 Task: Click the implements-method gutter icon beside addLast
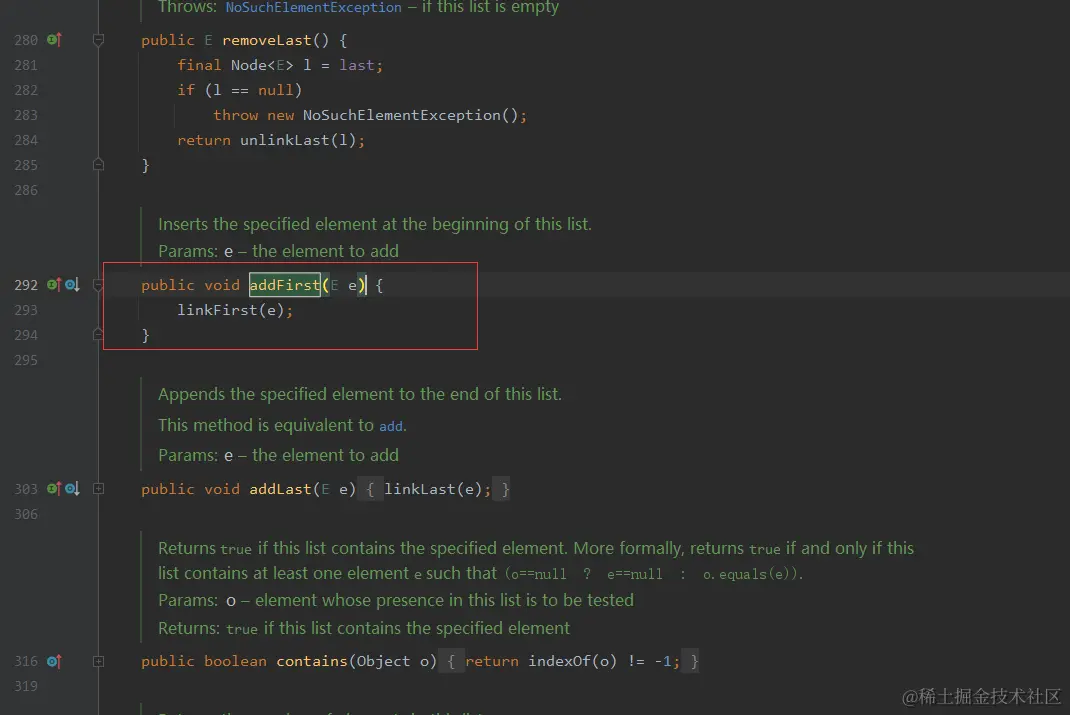click(54, 488)
